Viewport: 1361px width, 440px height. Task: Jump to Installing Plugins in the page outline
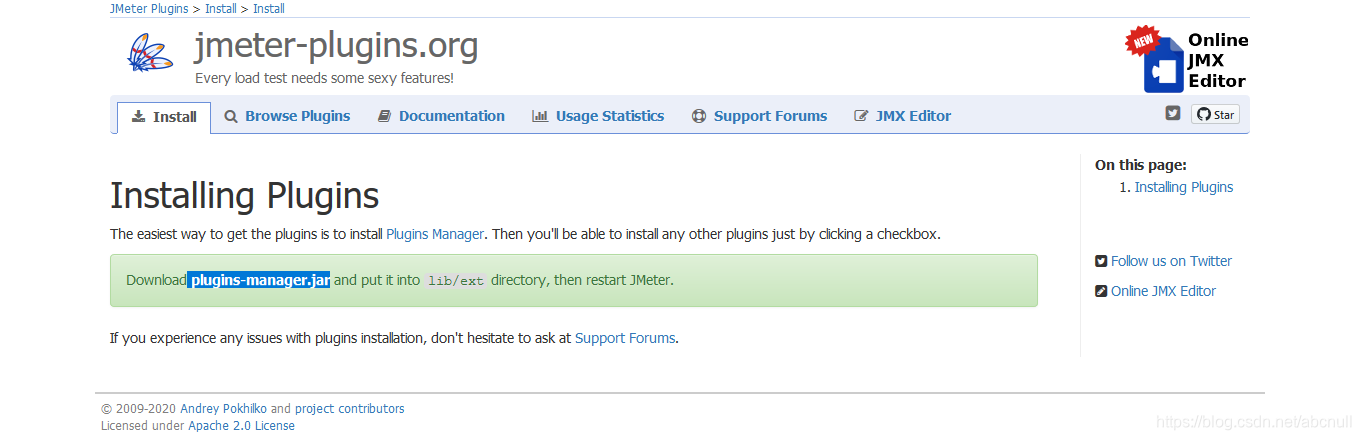click(1184, 187)
